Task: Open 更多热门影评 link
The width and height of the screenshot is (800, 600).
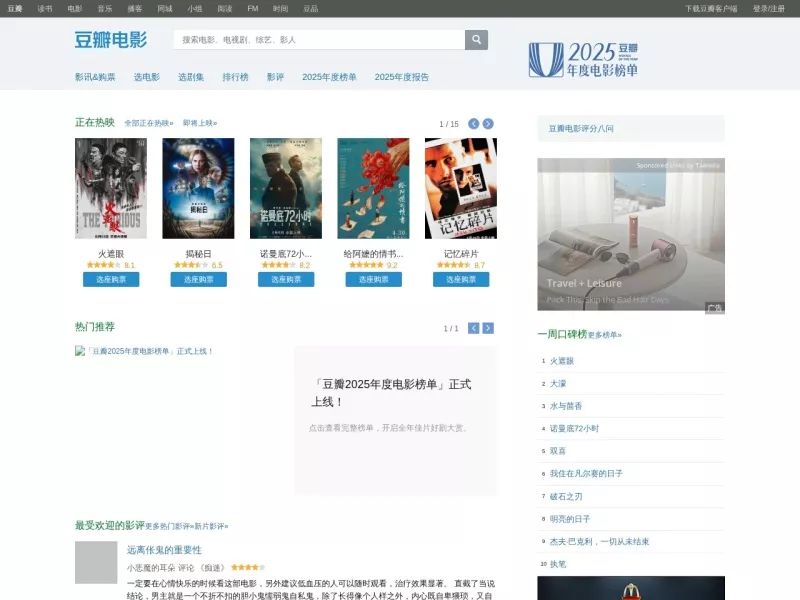Action: tap(169, 526)
